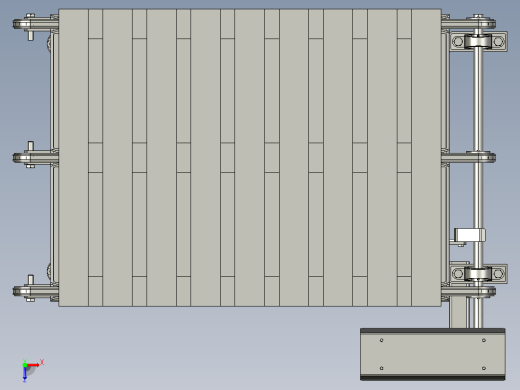Screen dimensions: 520x390
Task: Select the blue downward axis arrow on the triad
Action: 25,374
